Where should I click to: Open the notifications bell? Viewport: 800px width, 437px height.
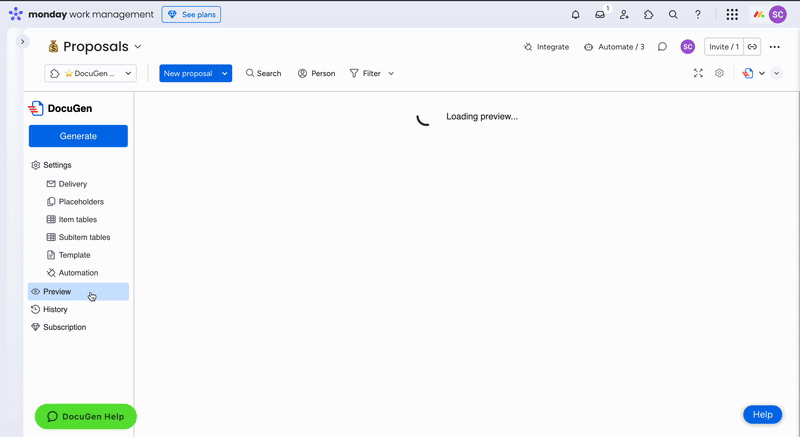[x=576, y=15]
